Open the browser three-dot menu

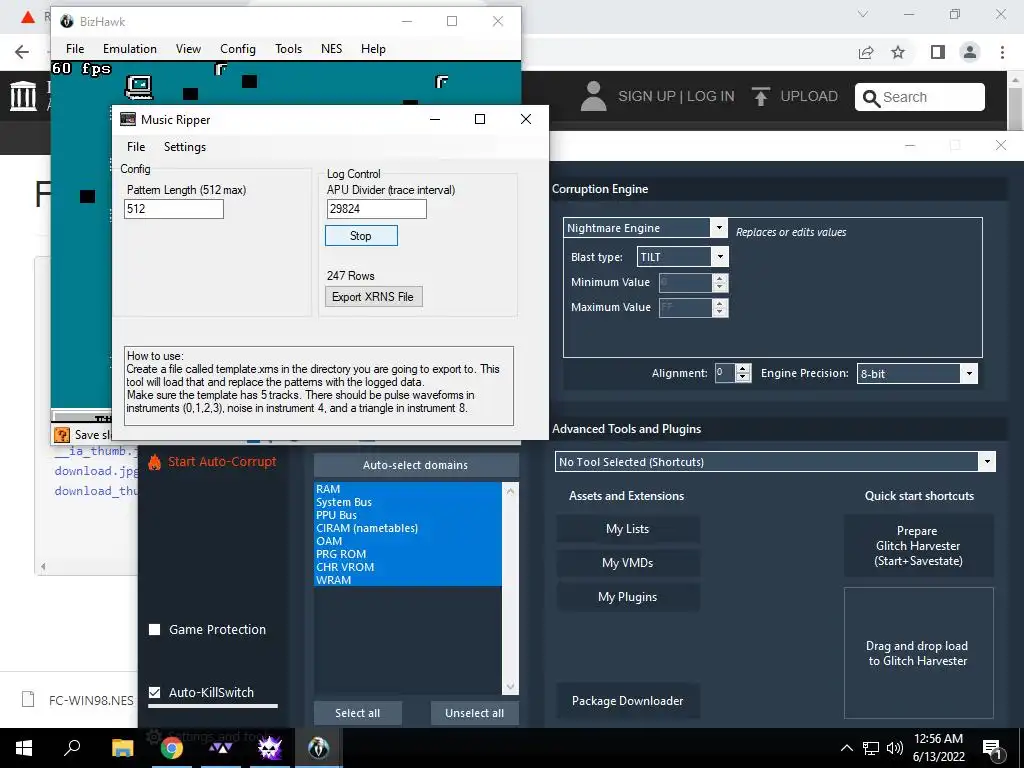click(x=1002, y=52)
